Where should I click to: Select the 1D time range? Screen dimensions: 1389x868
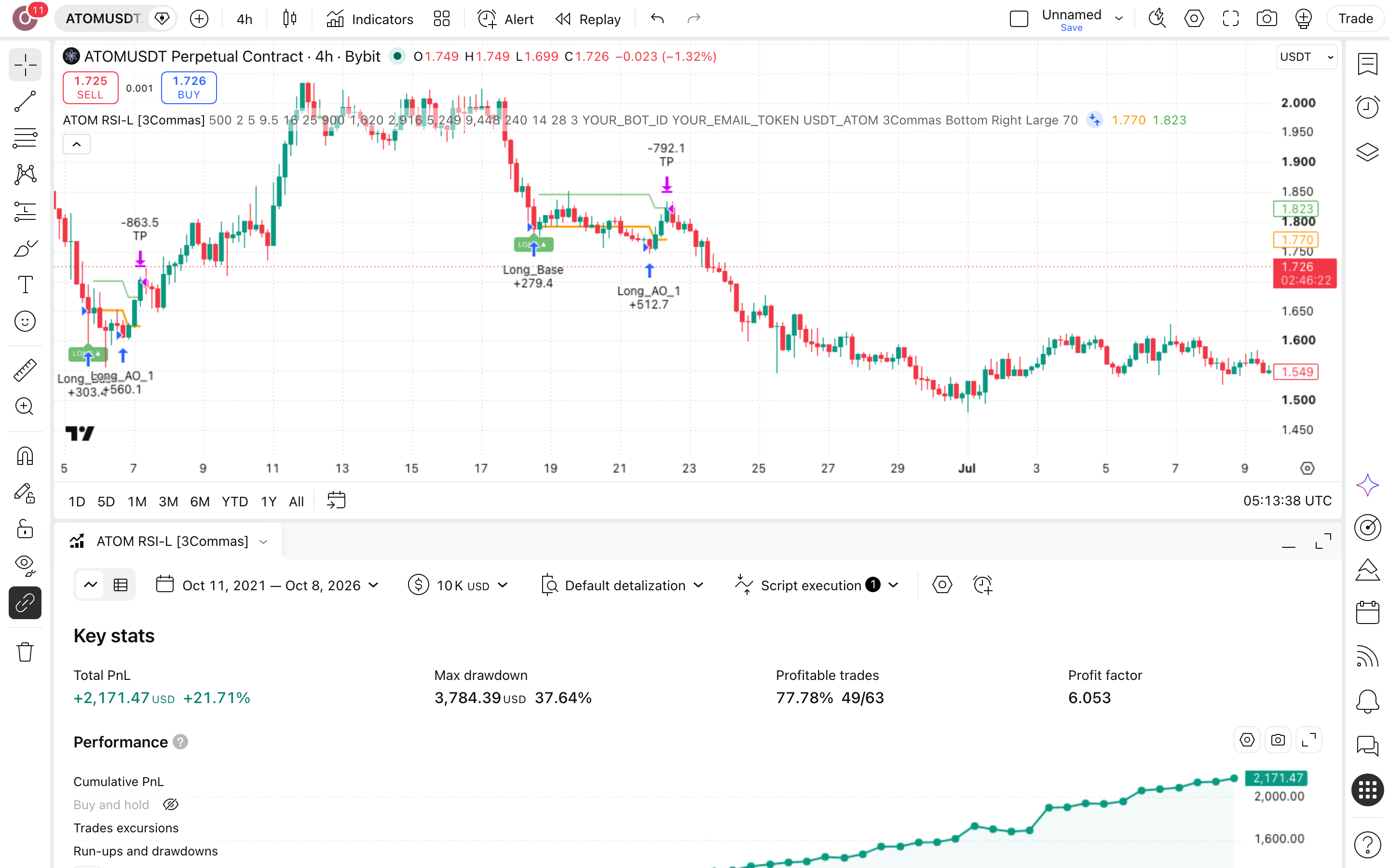point(77,502)
